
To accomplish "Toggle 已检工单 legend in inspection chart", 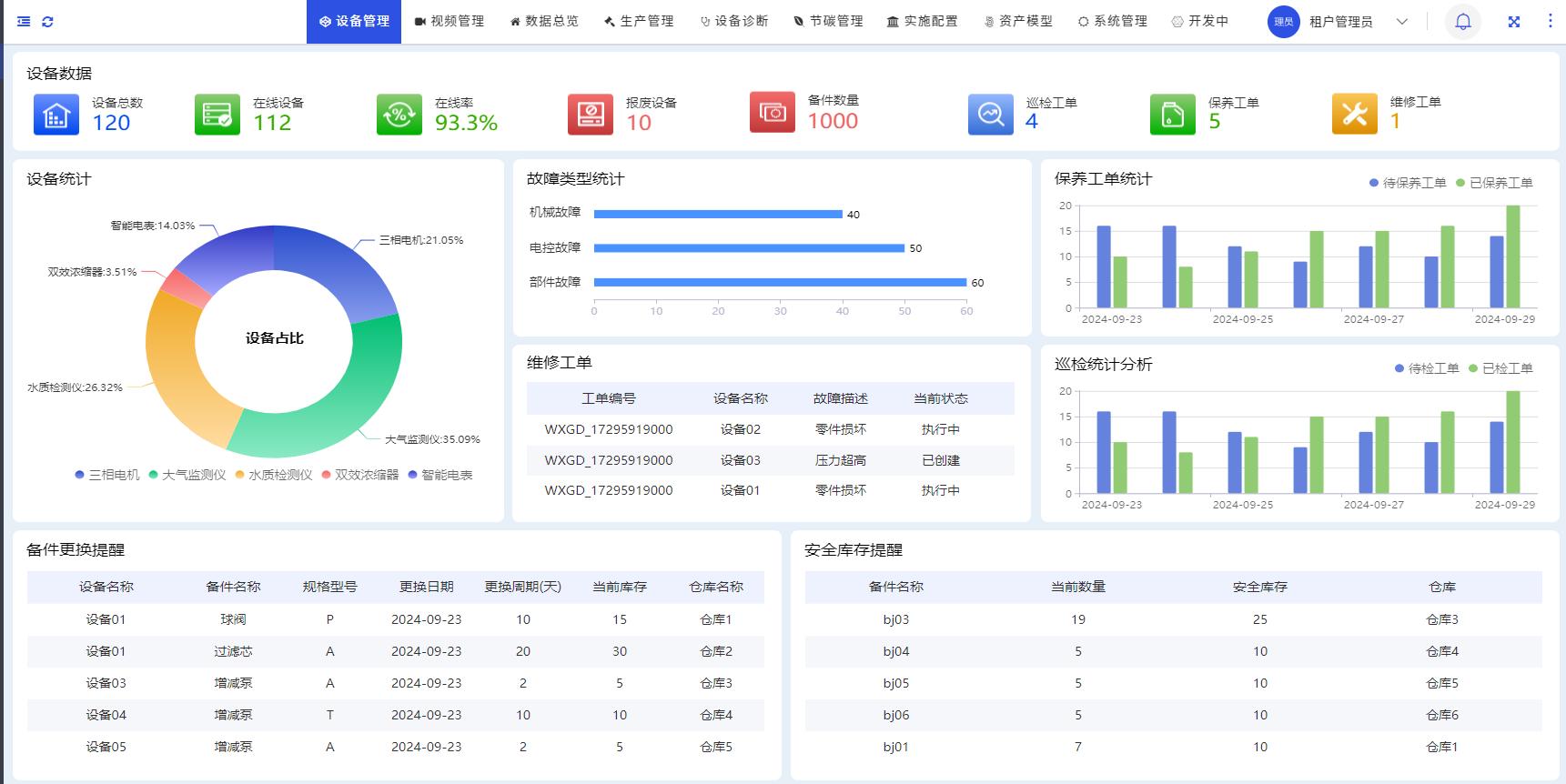I will pos(1500,368).
